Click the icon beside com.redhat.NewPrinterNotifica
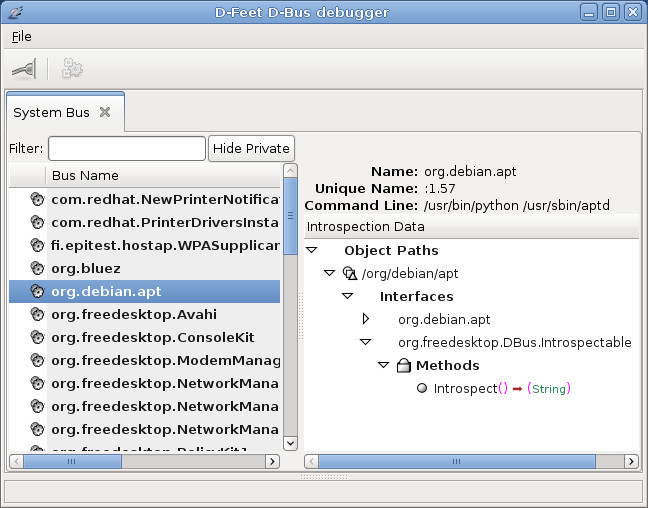The image size is (648, 508). [37, 199]
